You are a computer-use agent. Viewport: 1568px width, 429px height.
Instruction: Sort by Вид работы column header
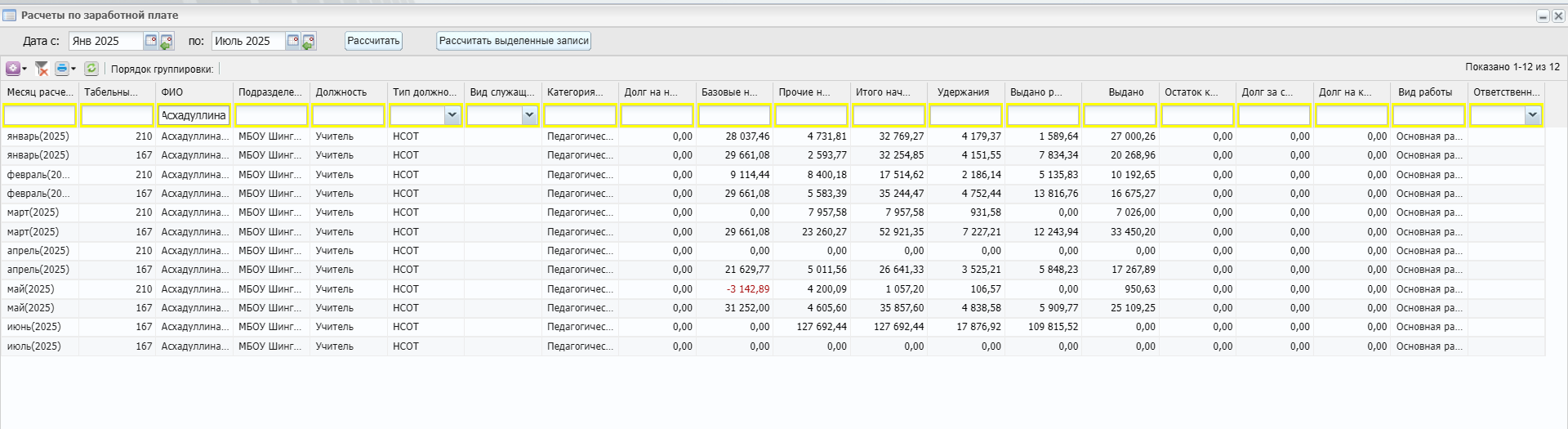[1428, 92]
